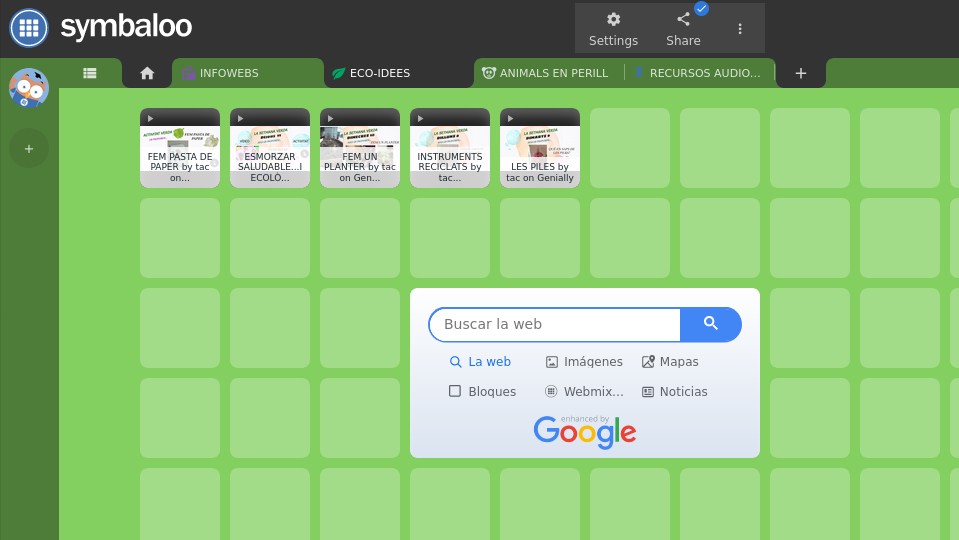Click the sidebar add plus button
959x540 pixels.
point(29,149)
